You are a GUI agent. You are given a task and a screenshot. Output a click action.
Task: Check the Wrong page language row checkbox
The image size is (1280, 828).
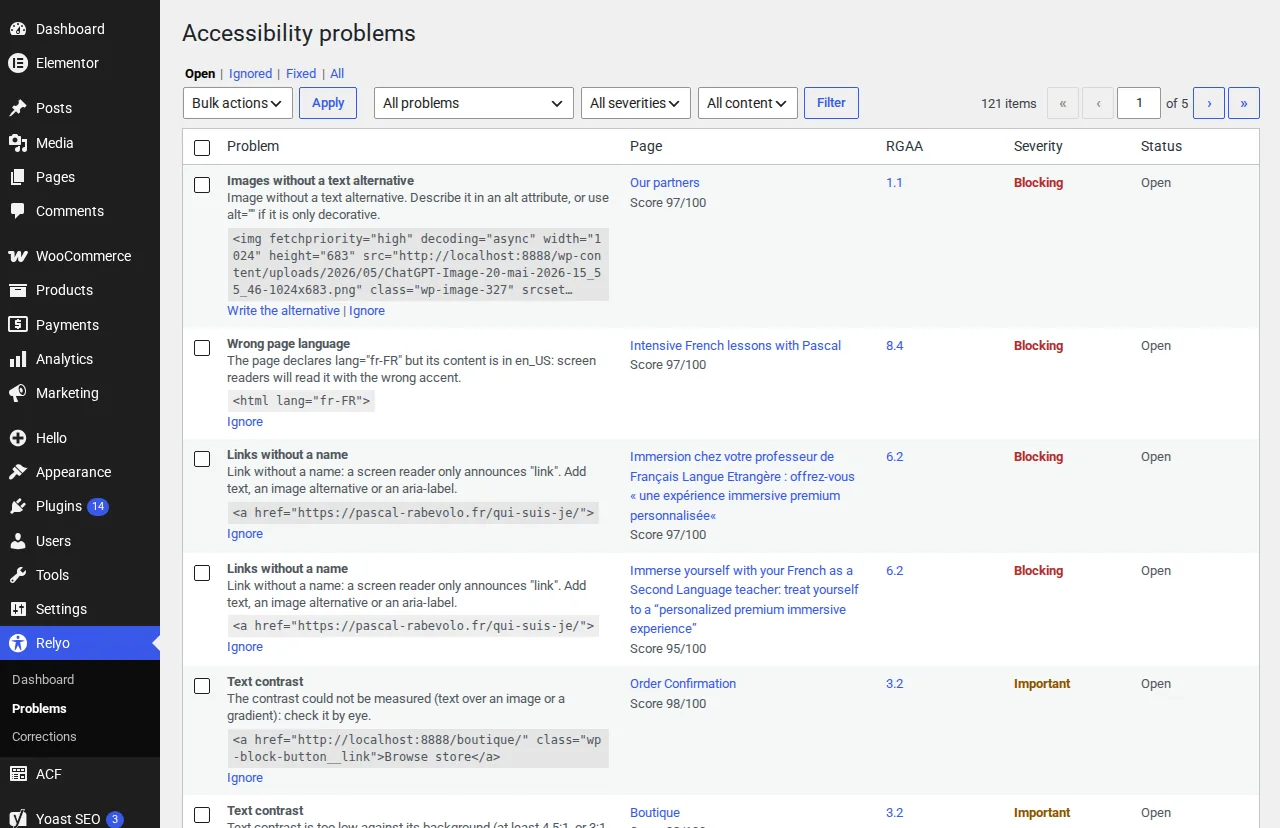(202, 348)
